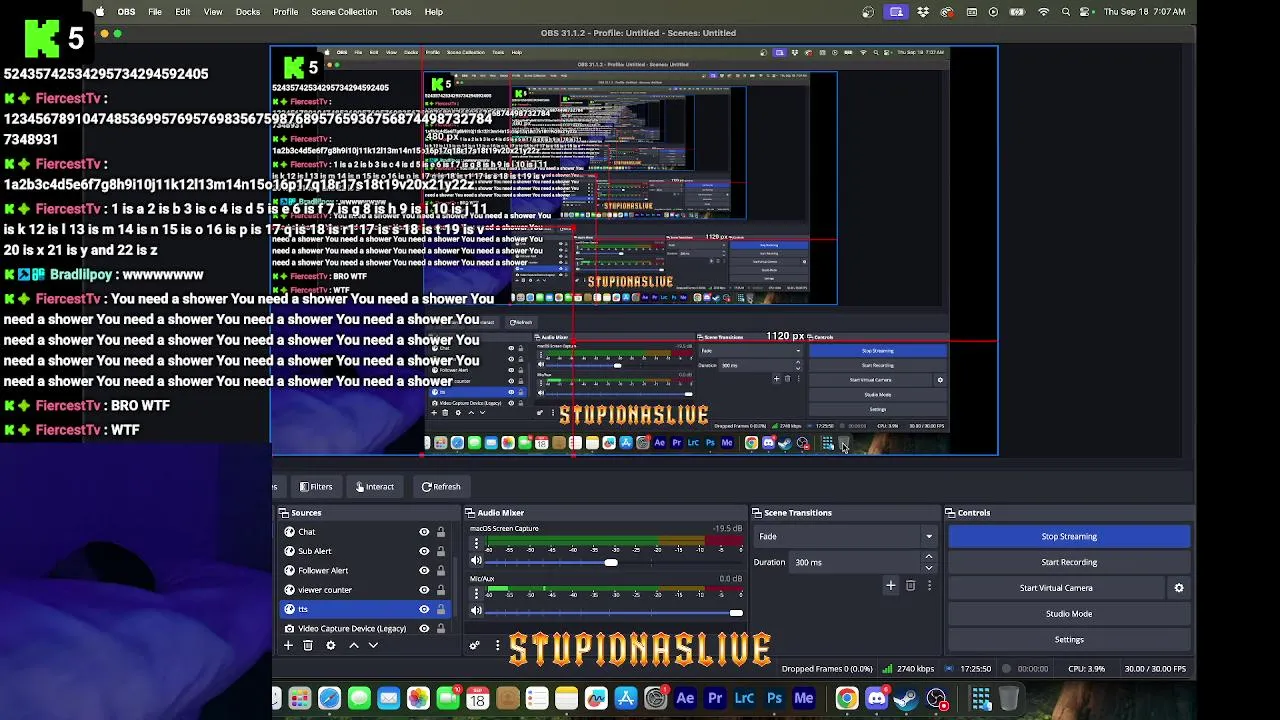Click Filters button above Sources
This screenshot has height=720, width=1280.
(x=316, y=487)
